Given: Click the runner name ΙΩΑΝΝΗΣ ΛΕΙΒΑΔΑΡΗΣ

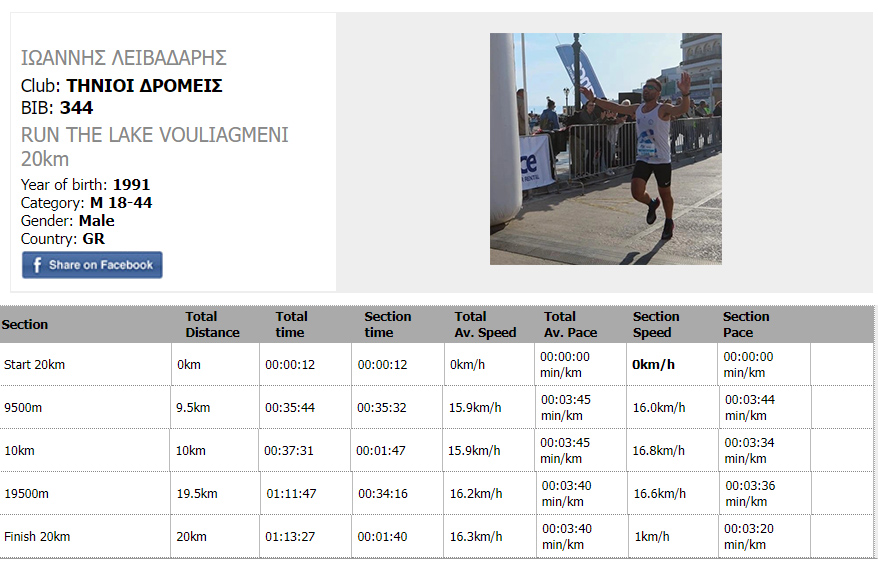Looking at the screenshot, I should (x=124, y=58).
